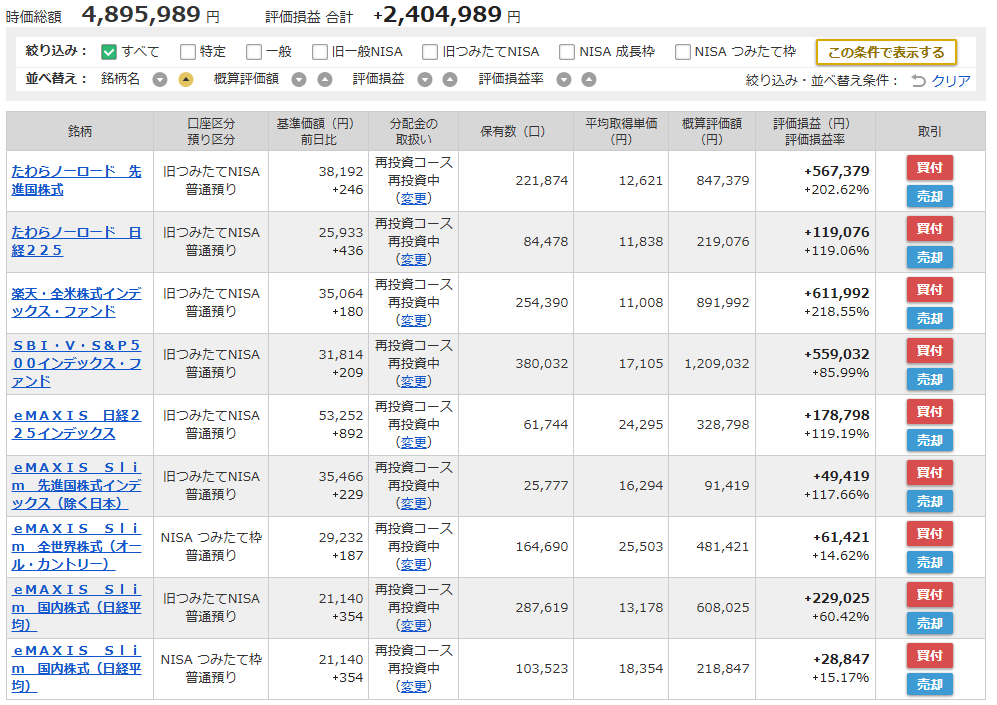The image size is (997, 705).
Task: Sort 評価損益率 using the down arrow
Action: point(563,79)
